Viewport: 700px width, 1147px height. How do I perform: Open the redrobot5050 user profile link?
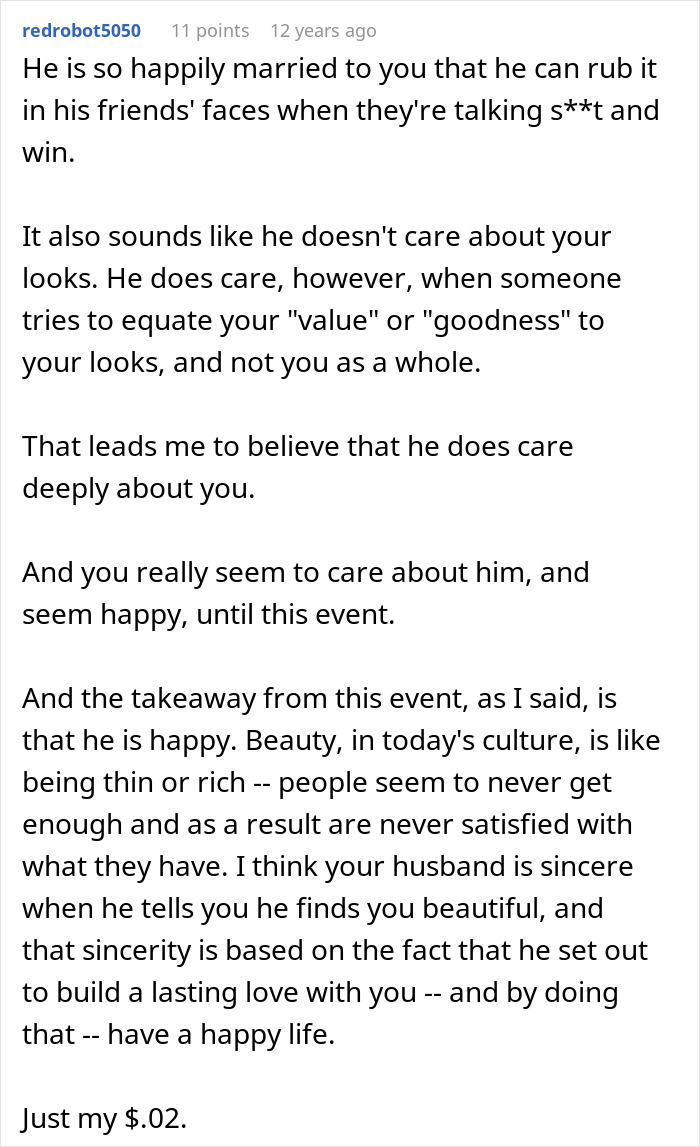coord(81,31)
